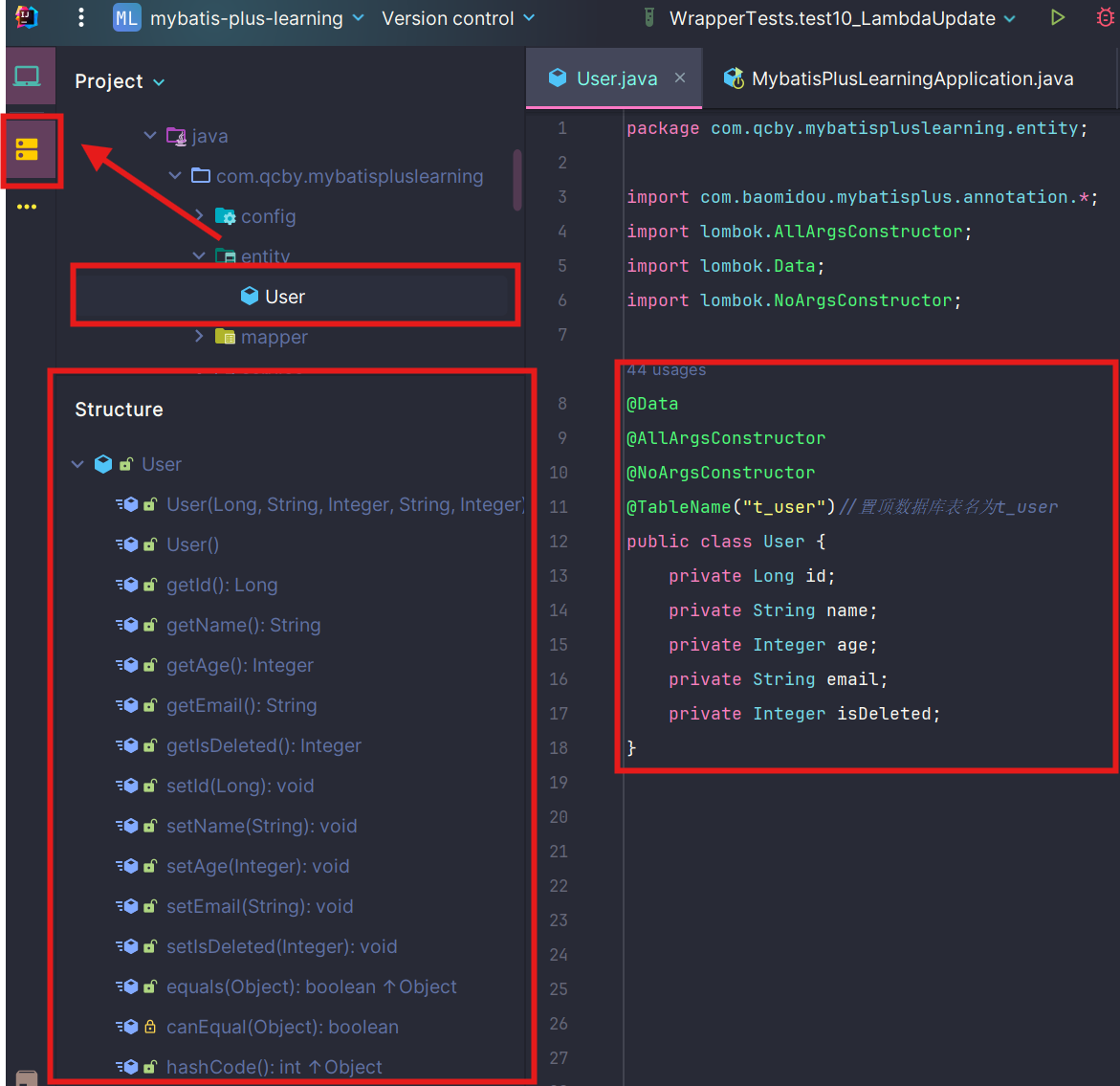Viewport: 1120px width, 1086px height.
Task: Switch to the MybatisPlusLearningApplication.java tab
Action: coord(912,78)
